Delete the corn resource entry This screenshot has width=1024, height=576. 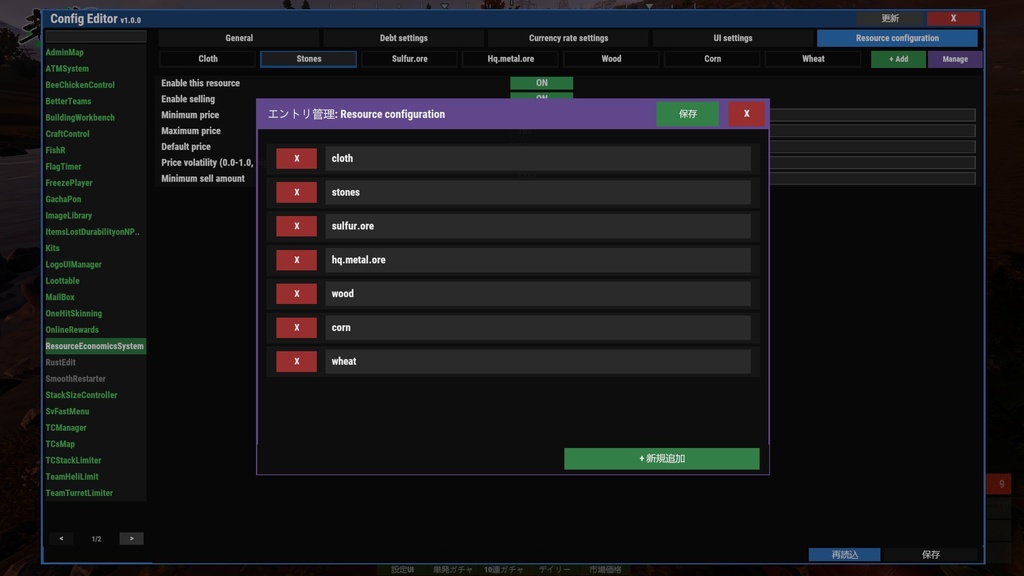[296, 327]
